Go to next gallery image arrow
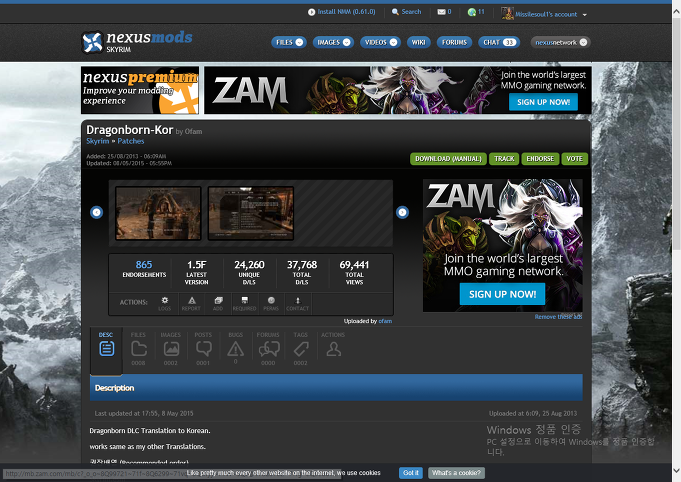 pyautogui.click(x=403, y=212)
